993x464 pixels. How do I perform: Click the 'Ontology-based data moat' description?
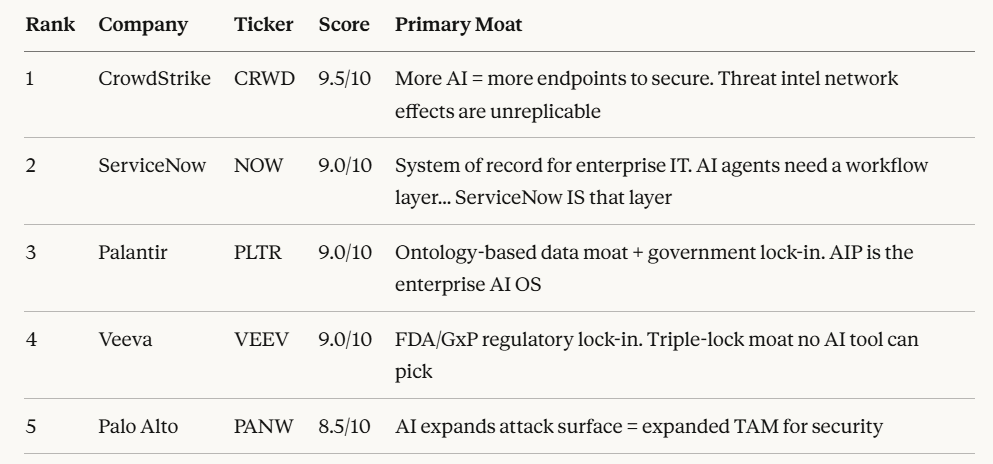(x=654, y=268)
